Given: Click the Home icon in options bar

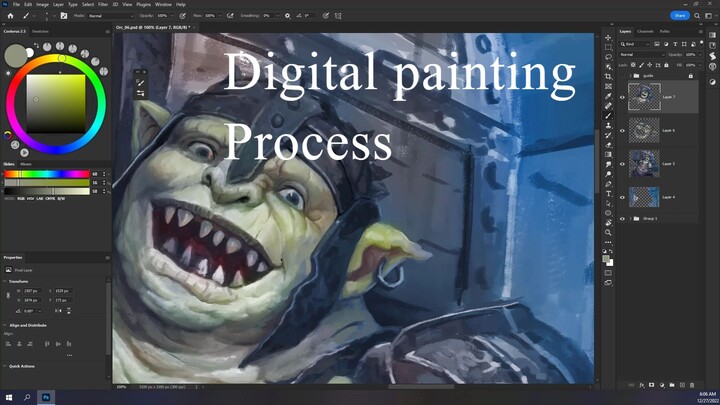Looking at the screenshot, I should (x=10, y=16).
